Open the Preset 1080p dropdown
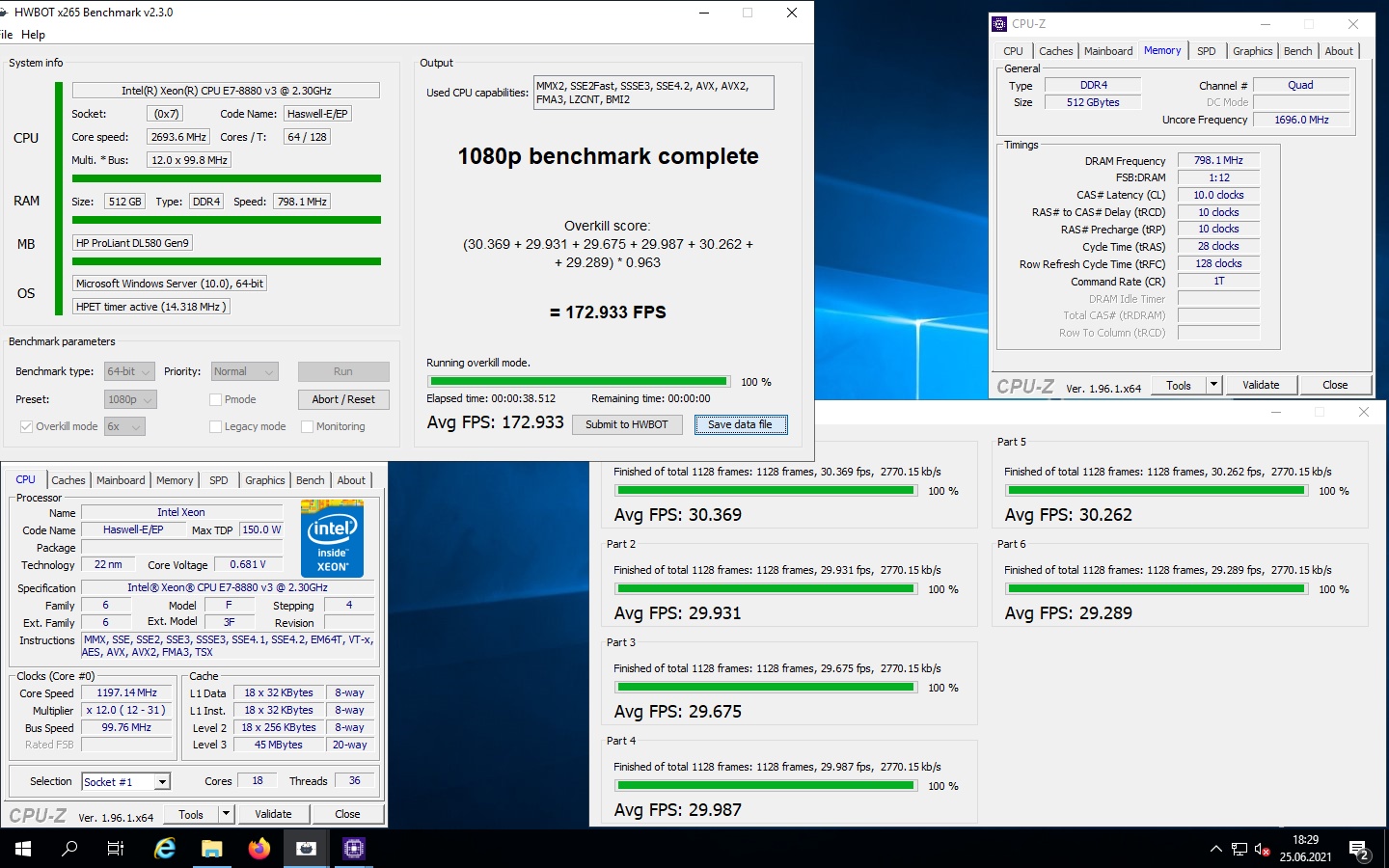This screenshot has height=868, width=1389. point(129,399)
